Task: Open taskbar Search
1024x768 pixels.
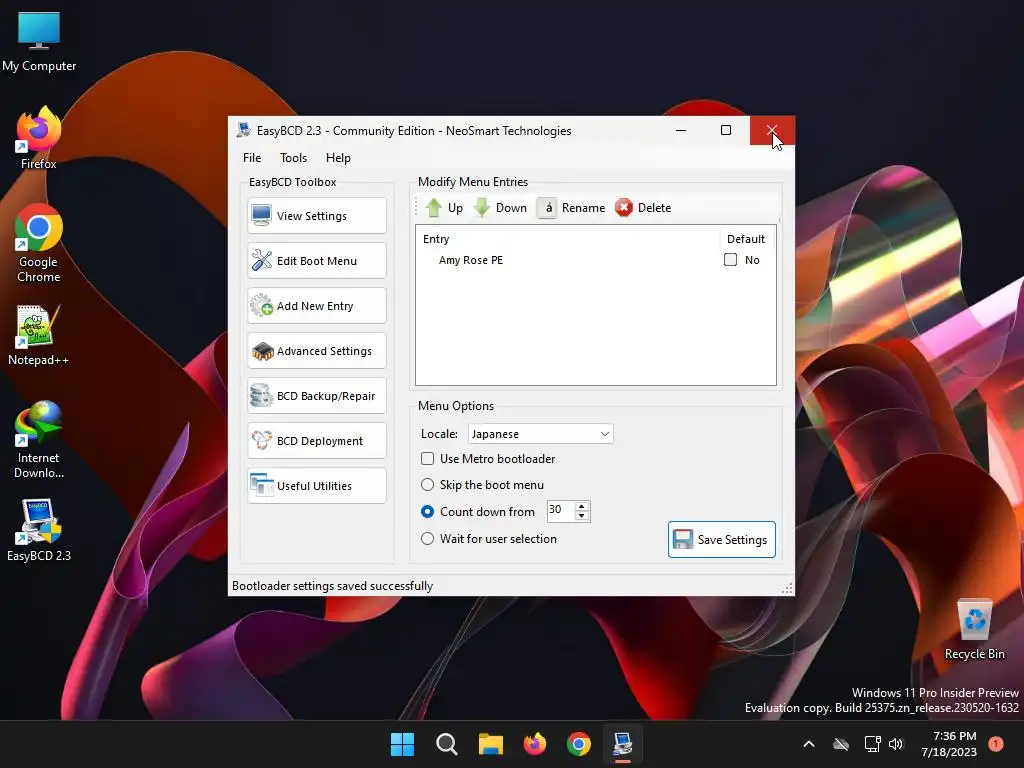Action: [x=447, y=744]
